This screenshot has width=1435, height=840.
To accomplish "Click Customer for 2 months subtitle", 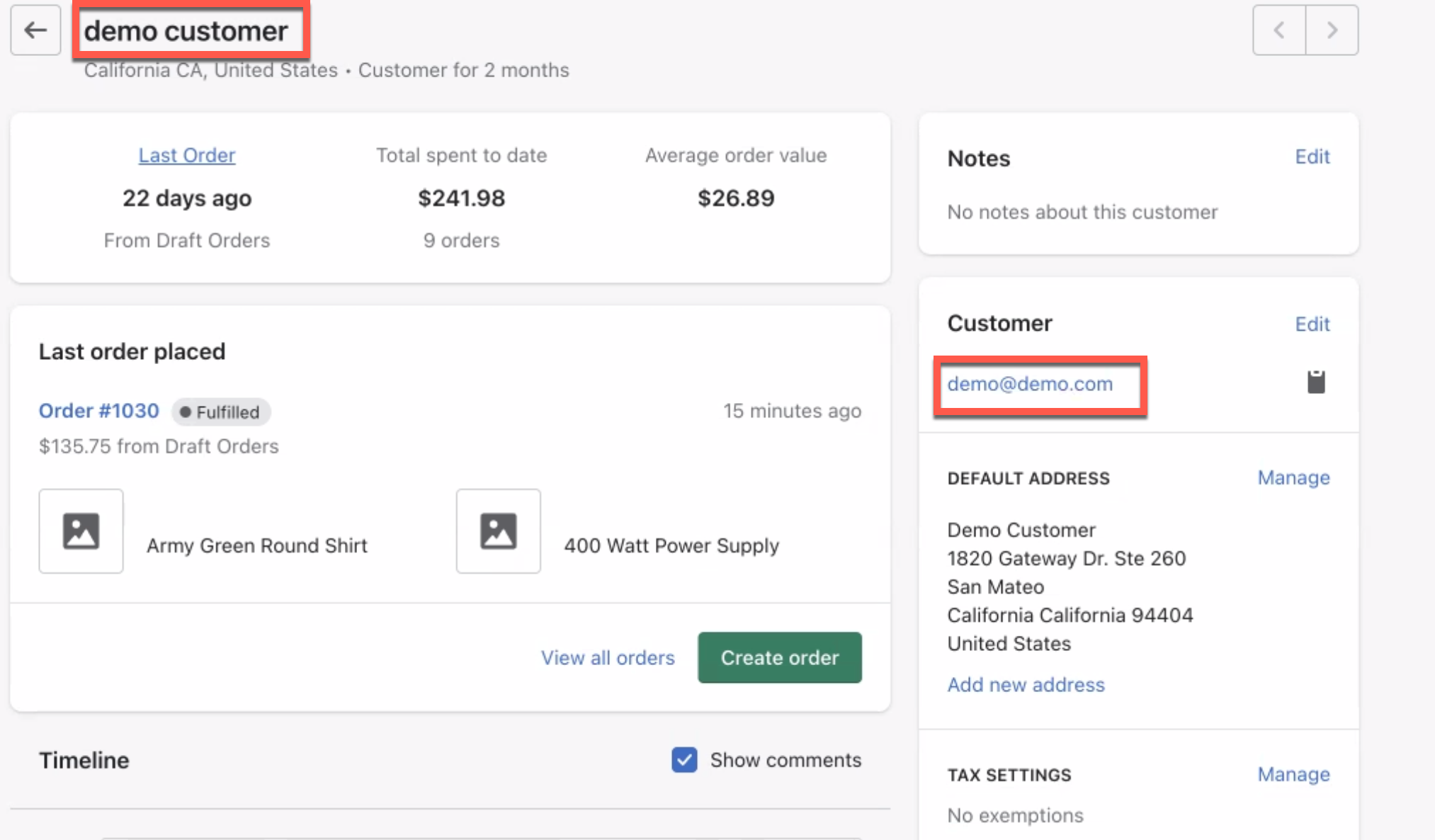I will tap(463, 70).
